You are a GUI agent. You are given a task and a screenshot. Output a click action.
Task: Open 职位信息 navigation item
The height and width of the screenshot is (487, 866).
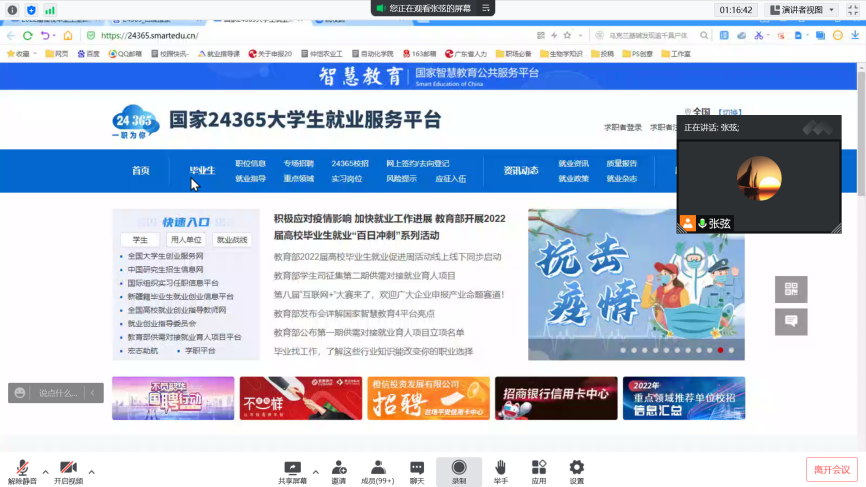tap(251, 163)
